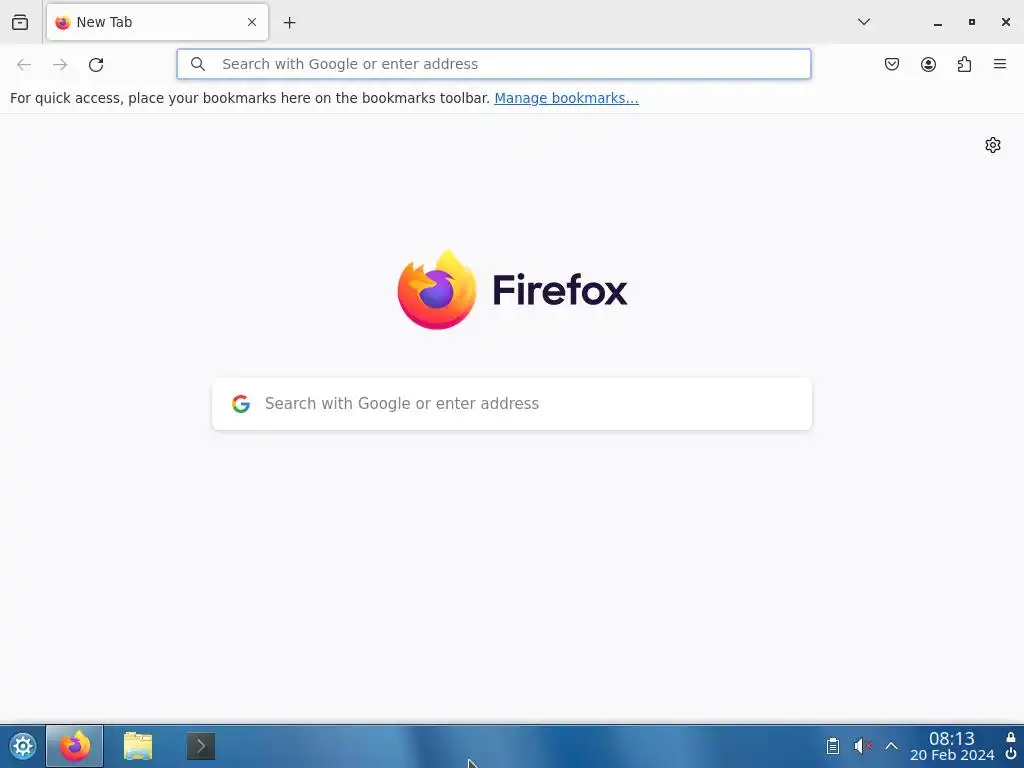The height and width of the screenshot is (768, 1024).
Task: Open Firefox View from the tab strip
Action: [x=20, y=22]
